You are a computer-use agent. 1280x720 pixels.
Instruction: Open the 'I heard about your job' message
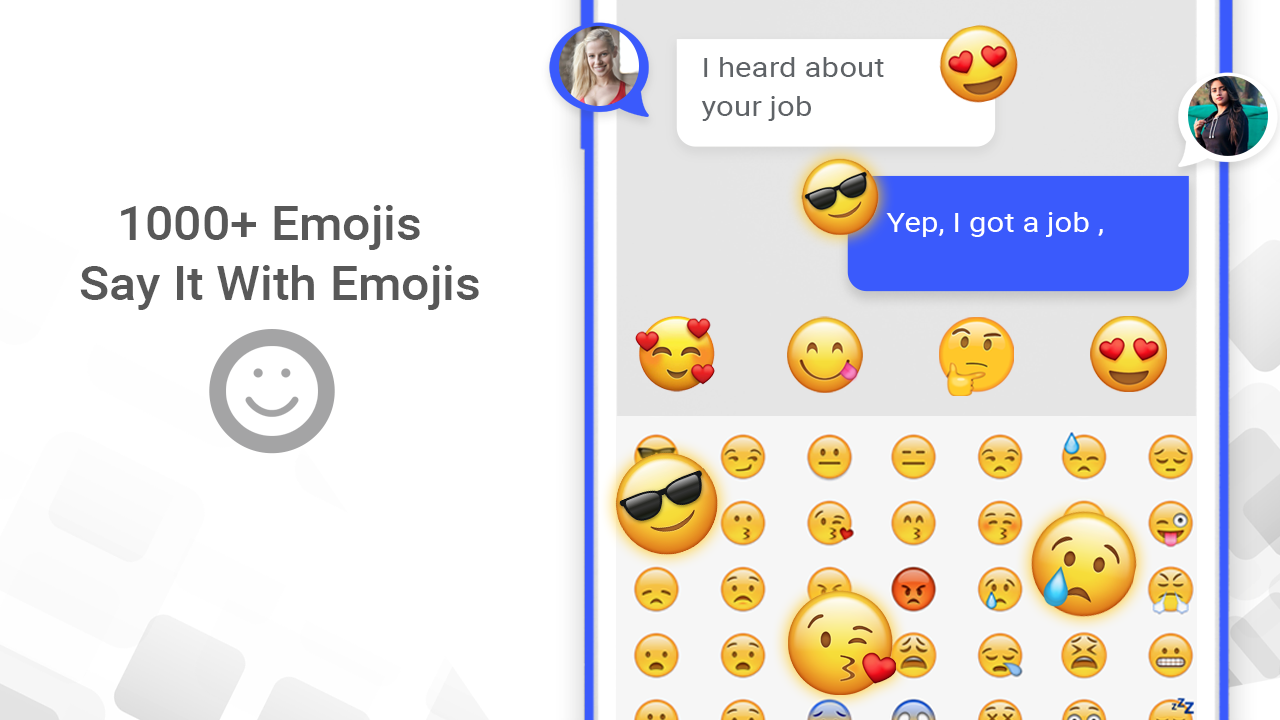(835, 93)
